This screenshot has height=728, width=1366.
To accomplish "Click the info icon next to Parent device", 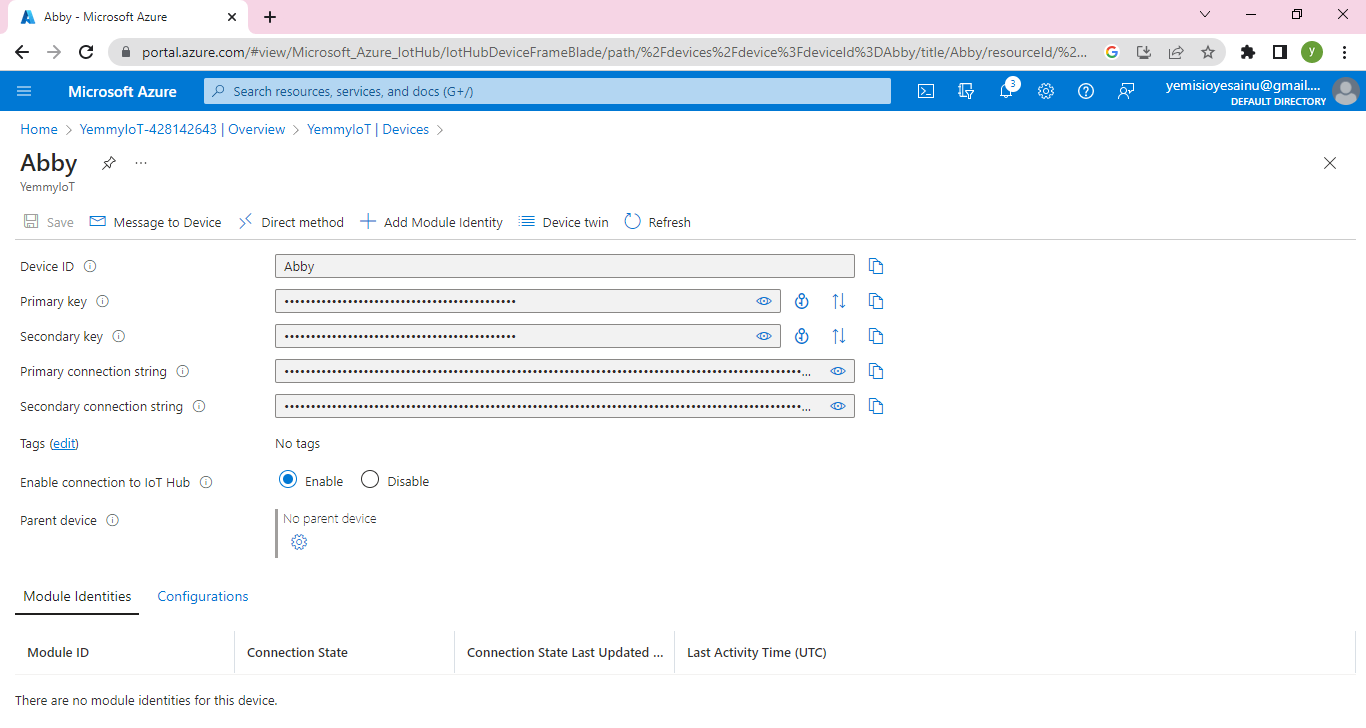I will [113, 520].
